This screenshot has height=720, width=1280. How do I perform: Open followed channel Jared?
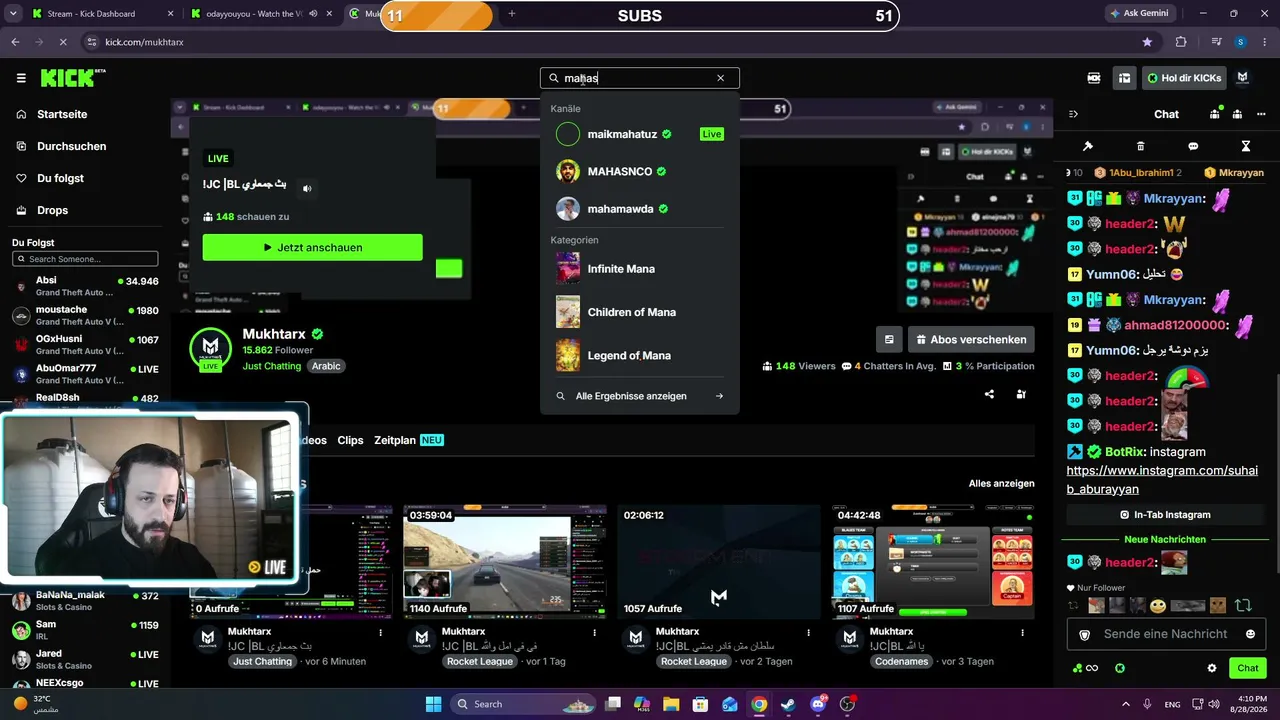pyautogui.click(x=85, y=659)
